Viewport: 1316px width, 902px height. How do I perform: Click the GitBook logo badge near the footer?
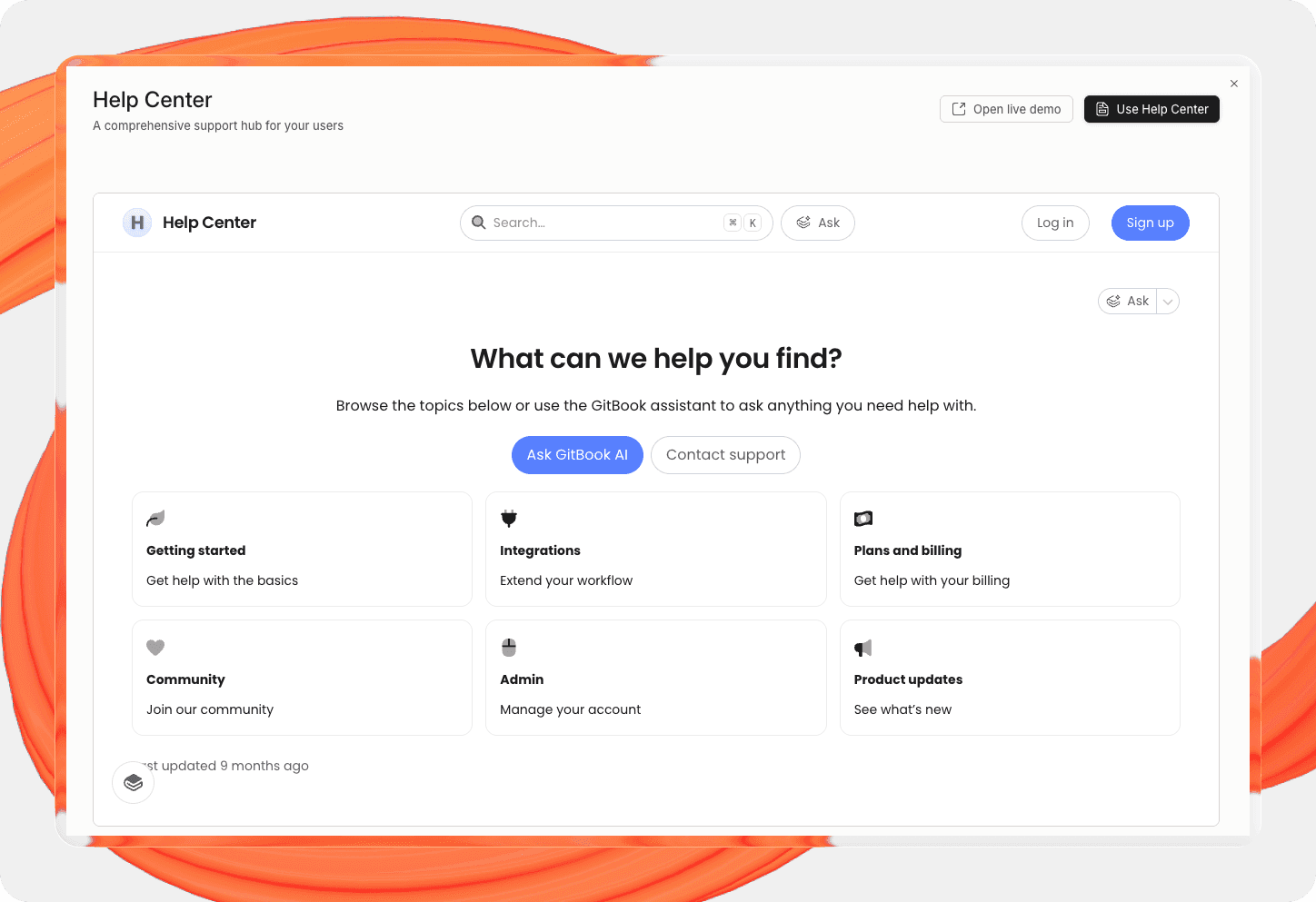coord(134,782)
